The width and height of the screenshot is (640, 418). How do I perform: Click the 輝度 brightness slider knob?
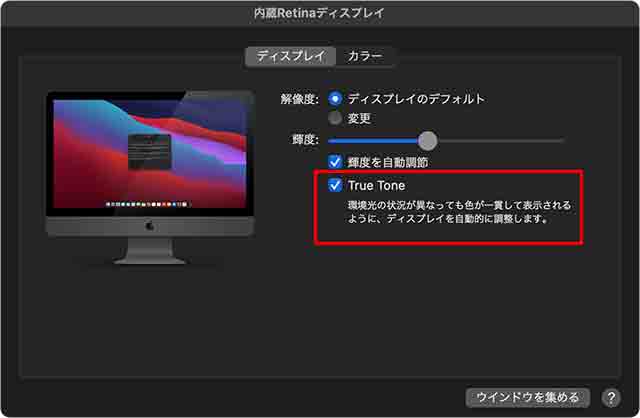(x=427, y=141)
